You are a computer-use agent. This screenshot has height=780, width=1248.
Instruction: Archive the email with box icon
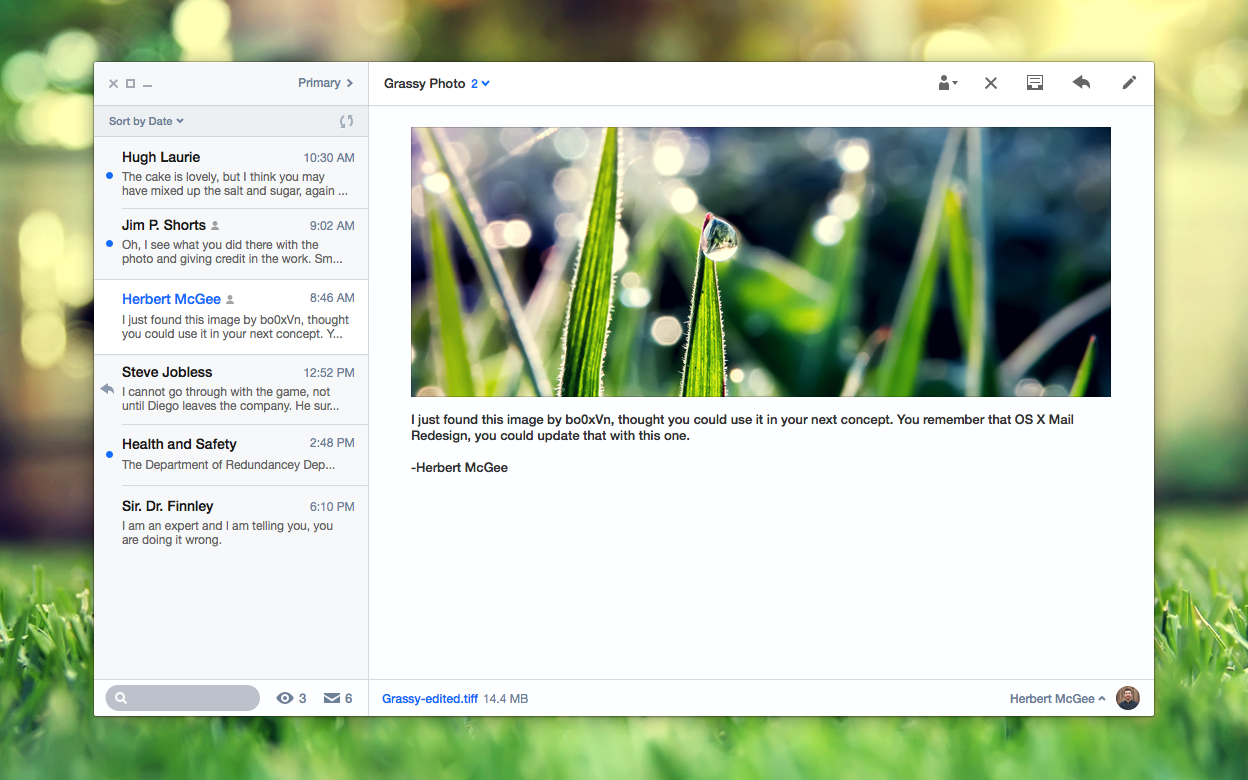tap(1035, 83)
